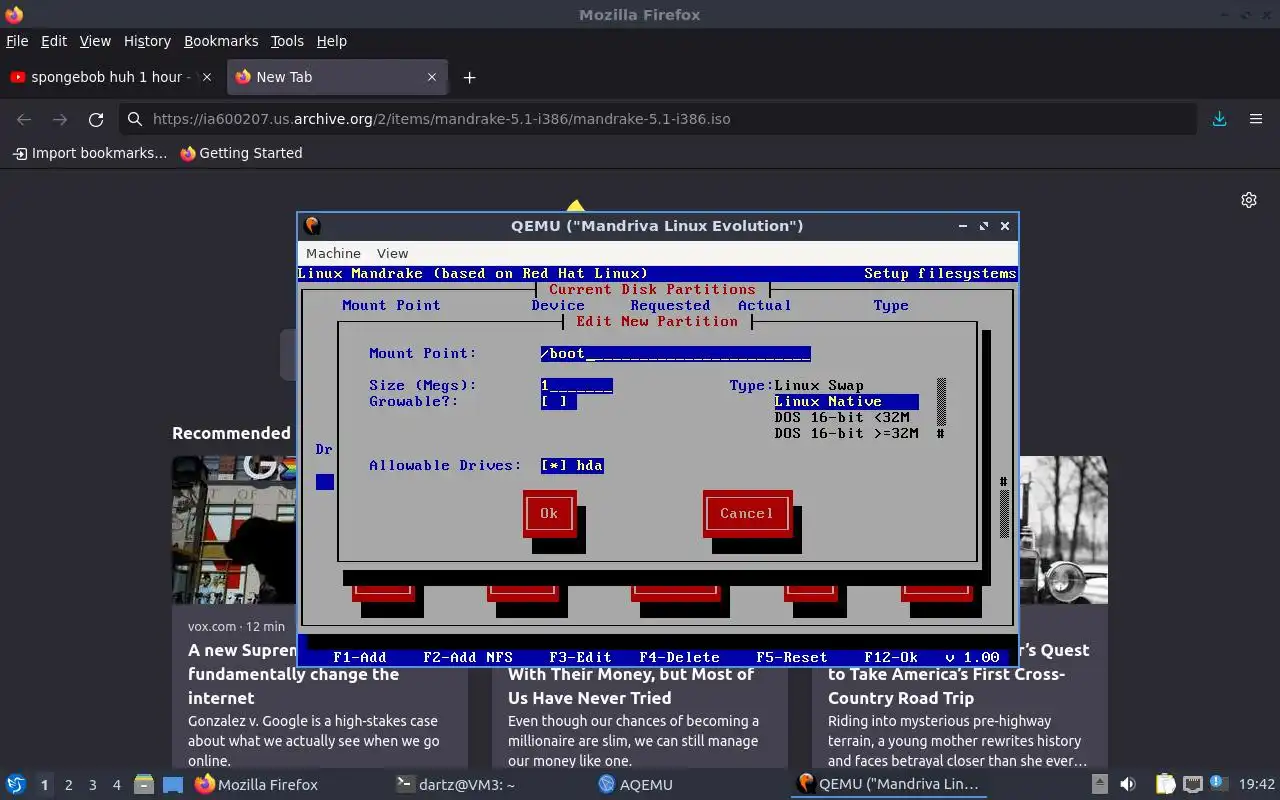Switch to workspace 4
Viewport: 1280px width, 800px height.
116,785
